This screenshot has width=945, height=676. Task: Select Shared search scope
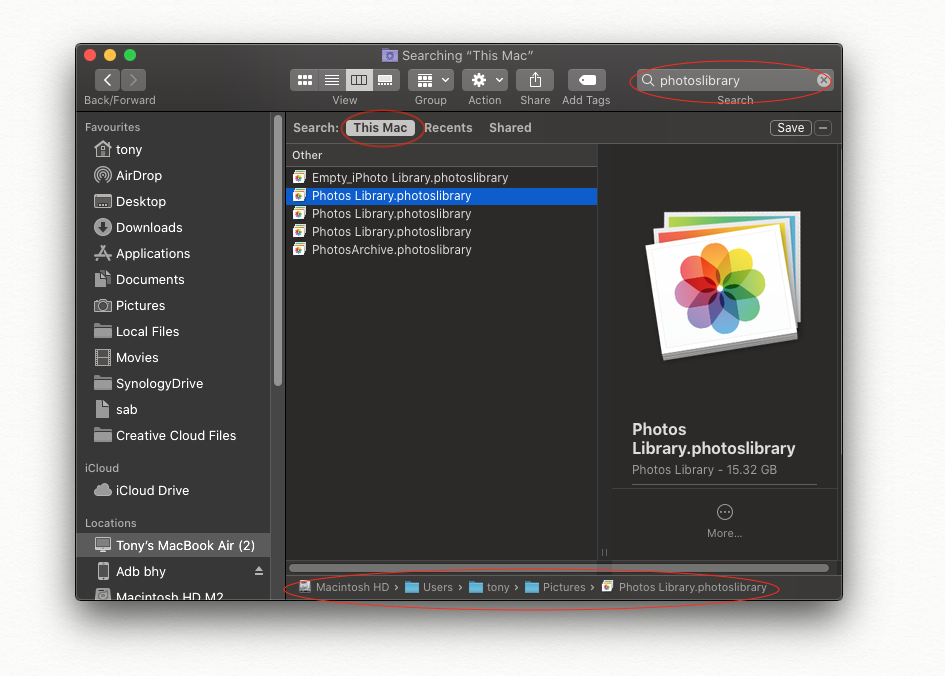(x=510, y=128)
